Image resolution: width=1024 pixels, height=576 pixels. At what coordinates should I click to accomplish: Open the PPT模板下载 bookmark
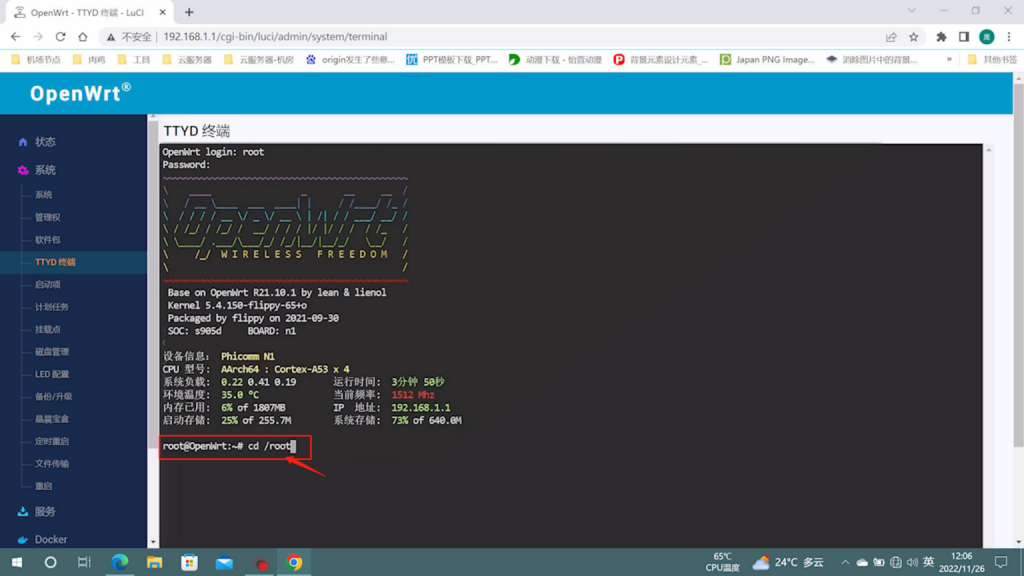452,59
